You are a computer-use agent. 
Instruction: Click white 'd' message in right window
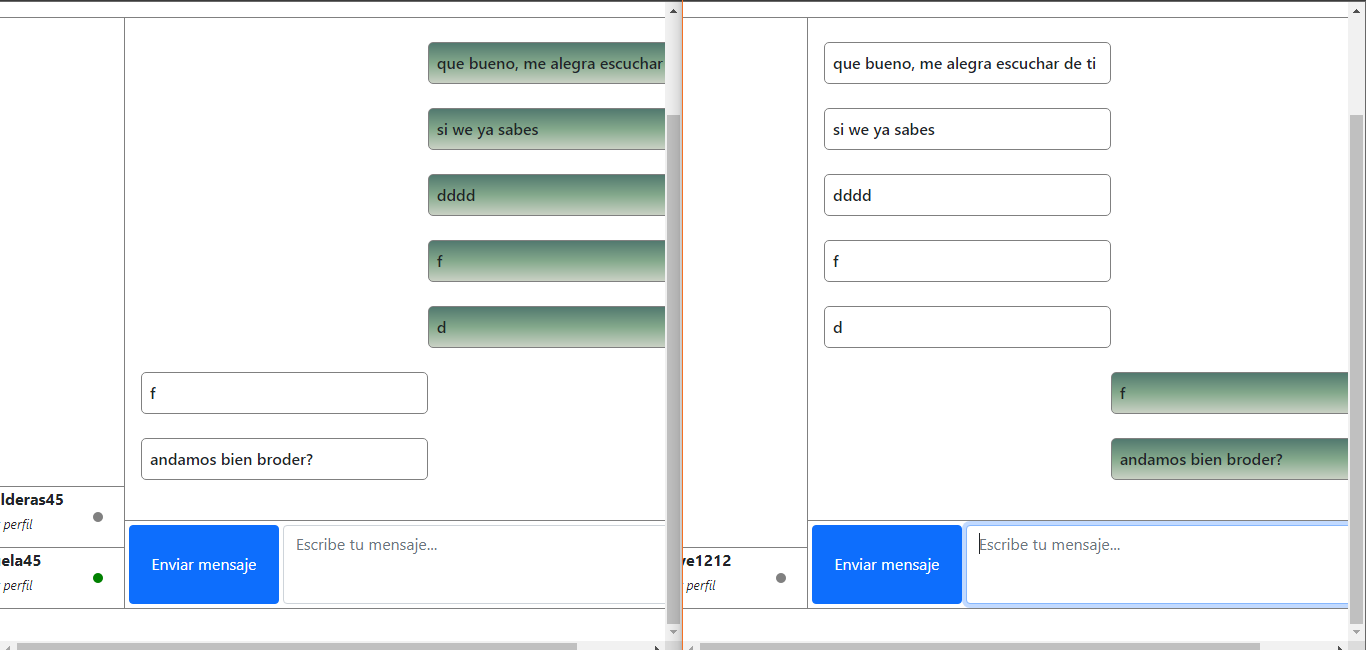coord(967,327)
